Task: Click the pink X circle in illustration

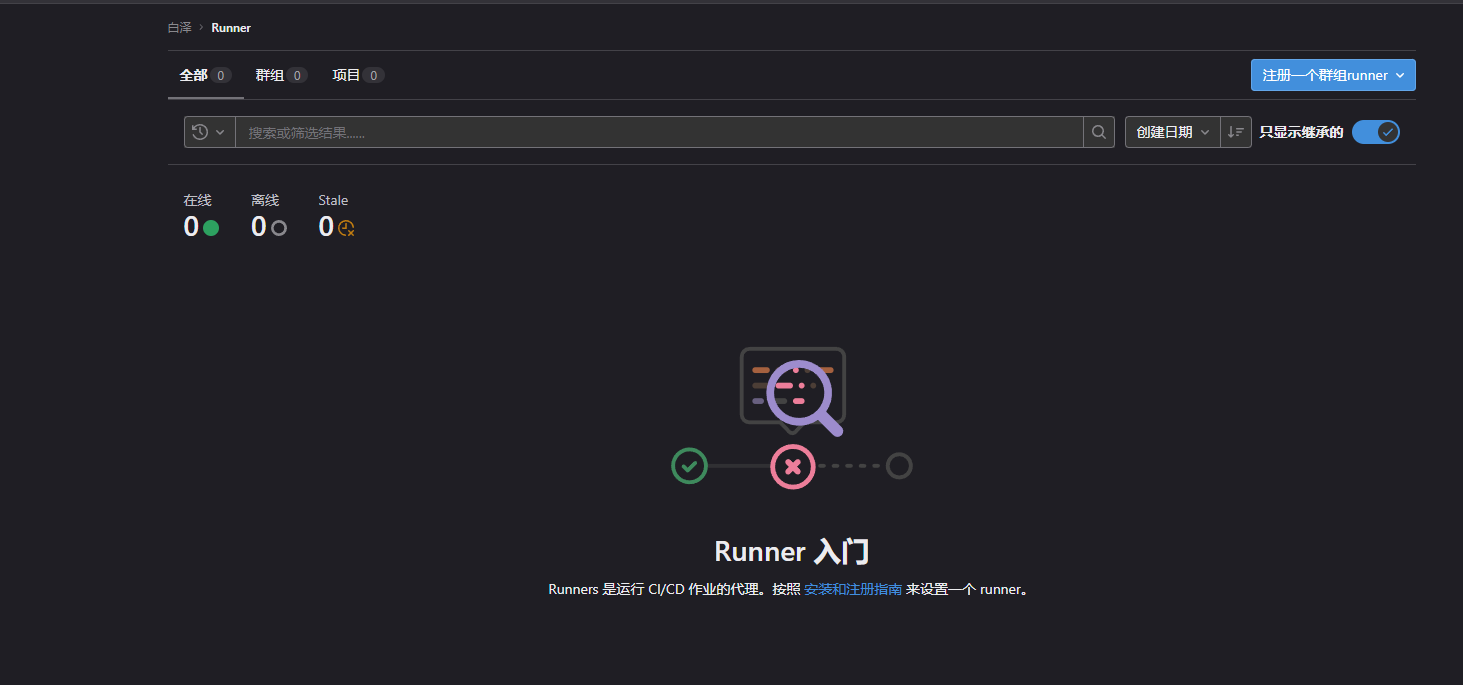Action: click(x=792, y=467)
